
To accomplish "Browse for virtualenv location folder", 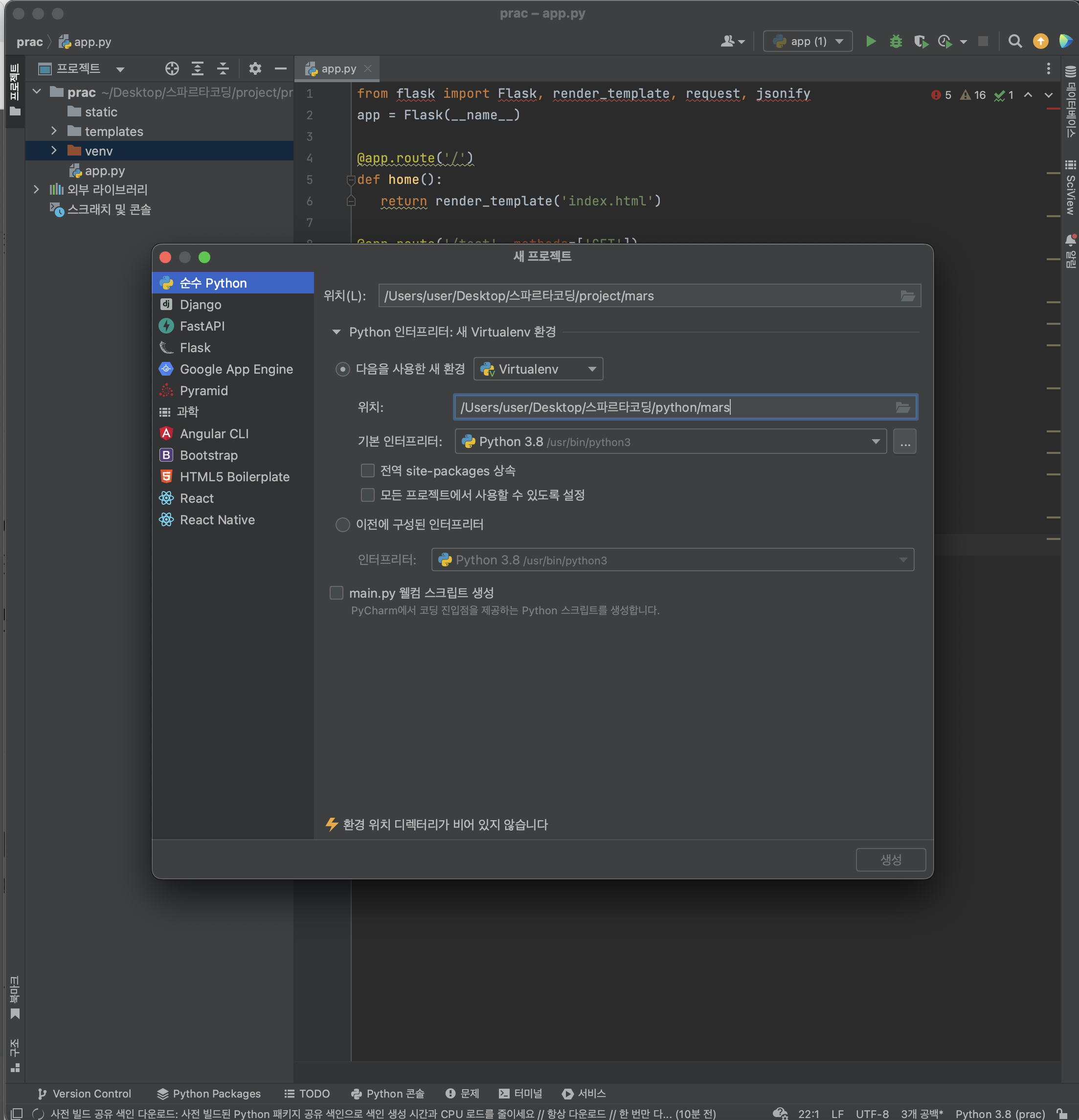I will click(903, 407).
